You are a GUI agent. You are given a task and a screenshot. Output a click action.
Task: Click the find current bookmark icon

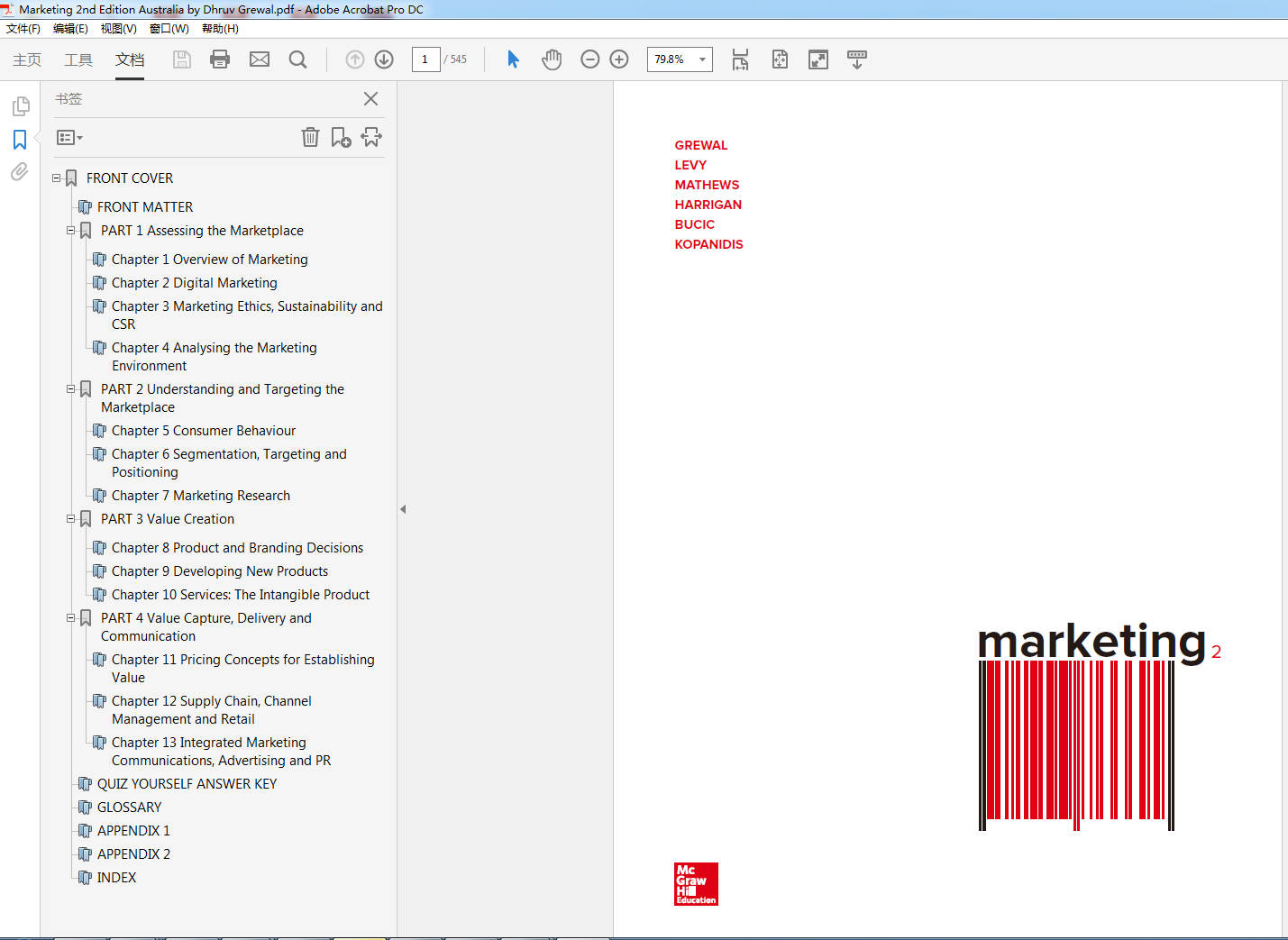click(x=371, y=137)
